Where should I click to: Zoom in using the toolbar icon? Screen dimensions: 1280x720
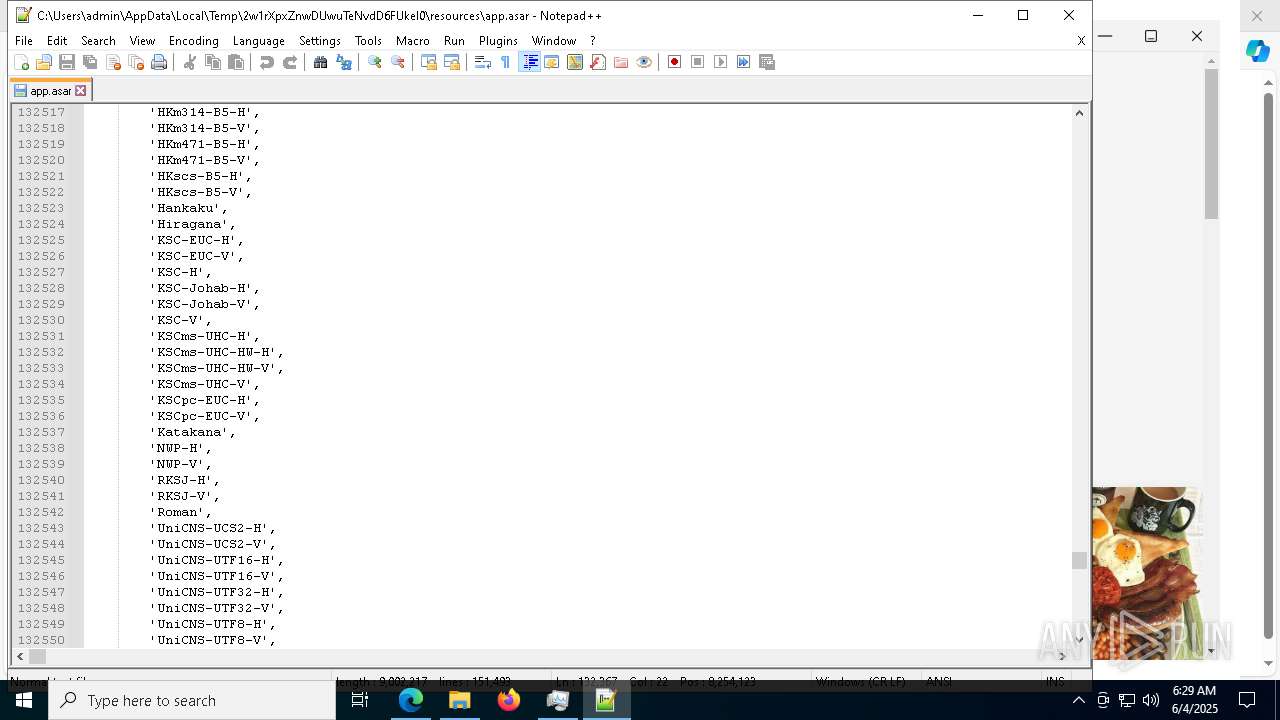click(x=375, y=62)
